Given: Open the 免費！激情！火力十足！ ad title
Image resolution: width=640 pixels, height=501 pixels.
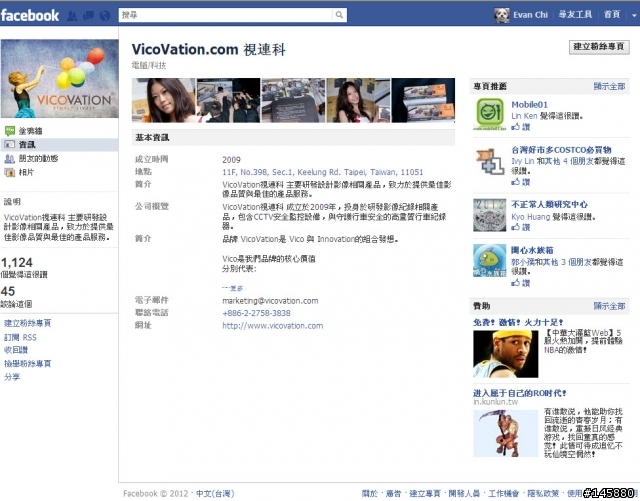Looking at the screenshot, I should [x=518, y=322].
